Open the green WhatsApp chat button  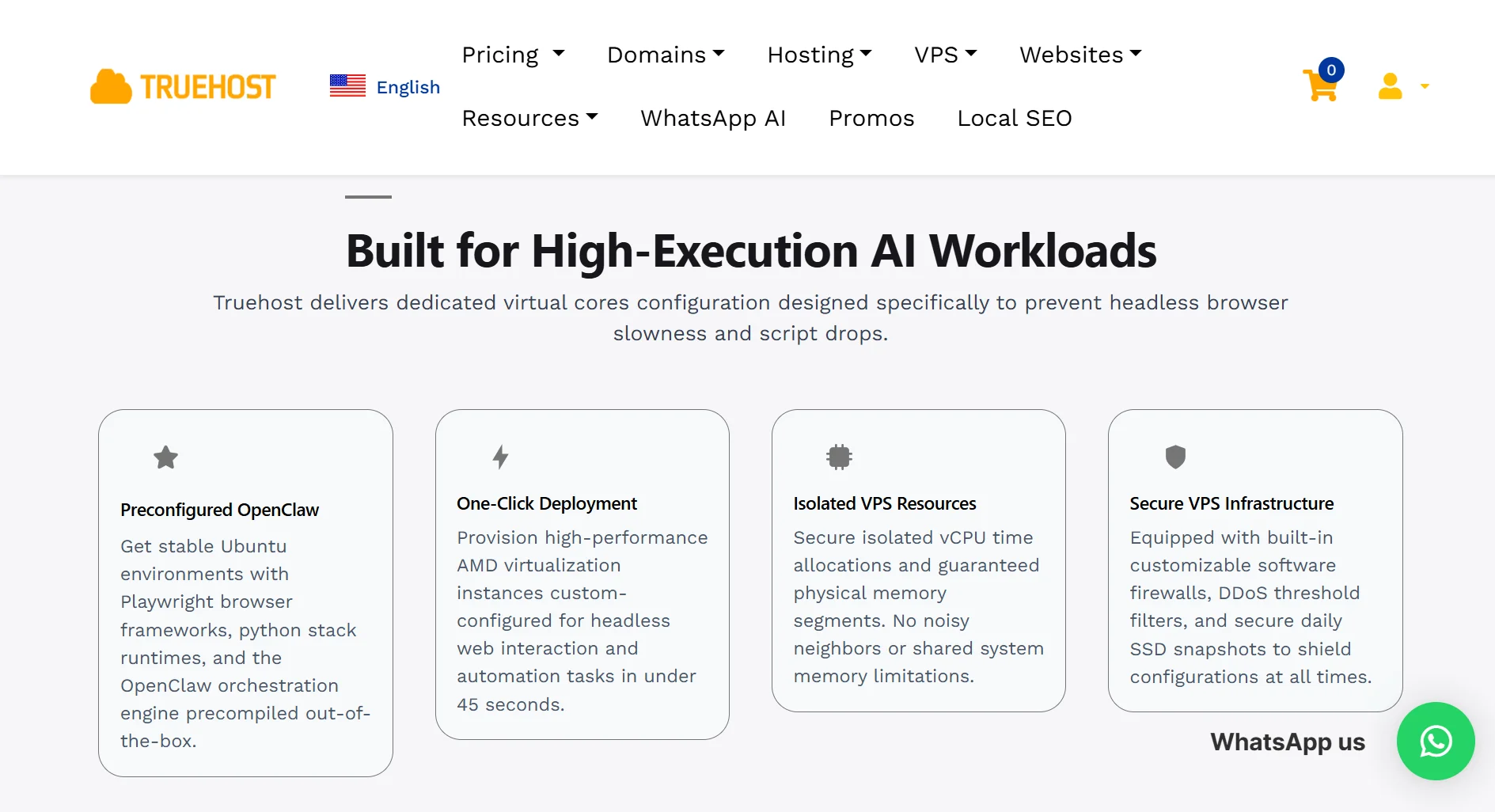pos(1435,741)
